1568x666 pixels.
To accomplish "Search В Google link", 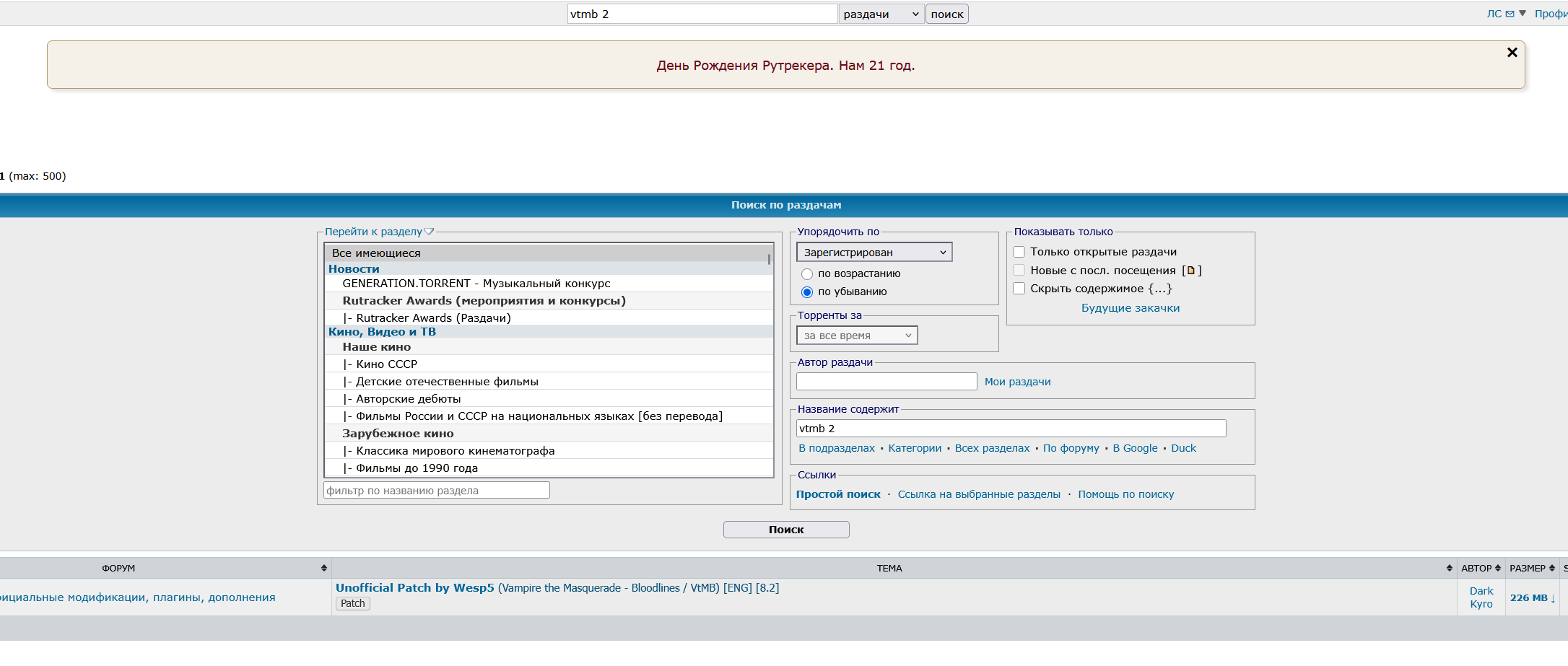I will 1135,448.
